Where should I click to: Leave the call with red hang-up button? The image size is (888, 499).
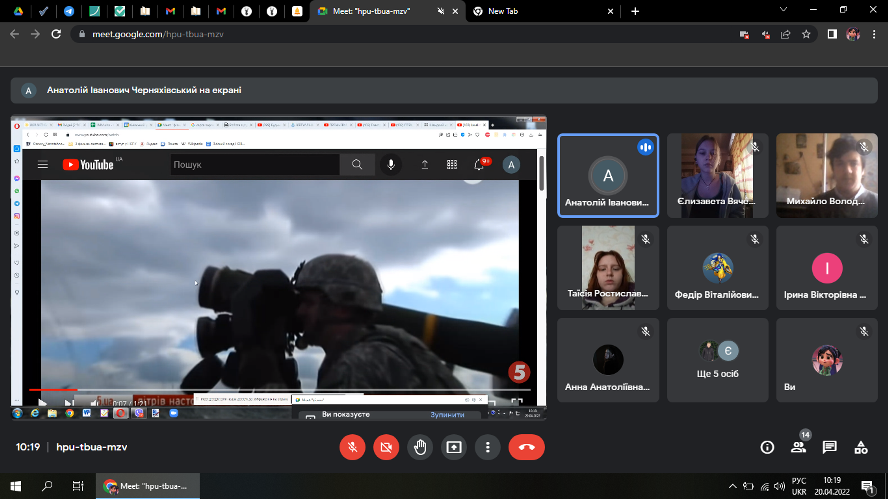click(526, 447)
